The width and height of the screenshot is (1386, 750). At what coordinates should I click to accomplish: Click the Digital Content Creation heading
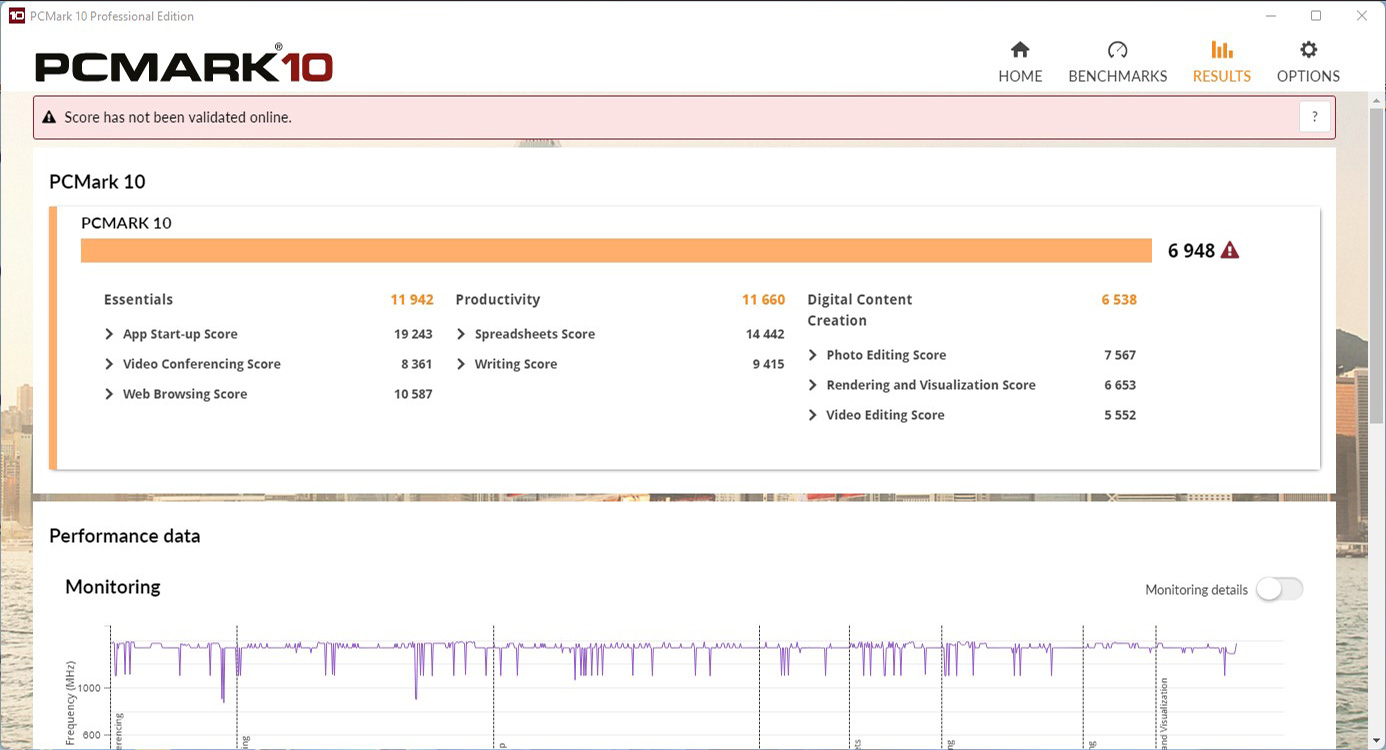pyautogui.click(x=860, y=310)
